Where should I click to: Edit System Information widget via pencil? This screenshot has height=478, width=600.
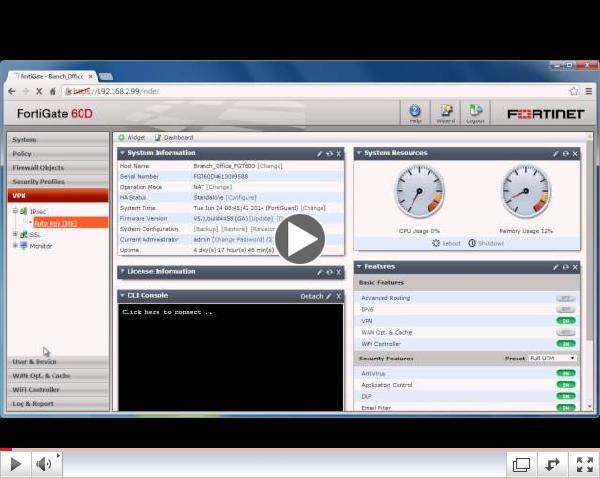click(x=320, y=153)
